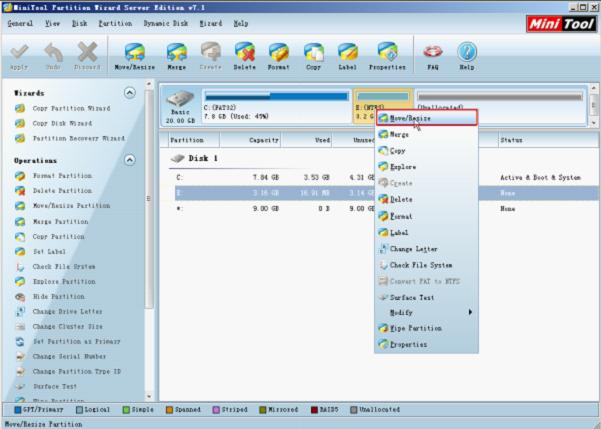
Task: Click Explore Partition sidebar icon
Action: point(20,281)
